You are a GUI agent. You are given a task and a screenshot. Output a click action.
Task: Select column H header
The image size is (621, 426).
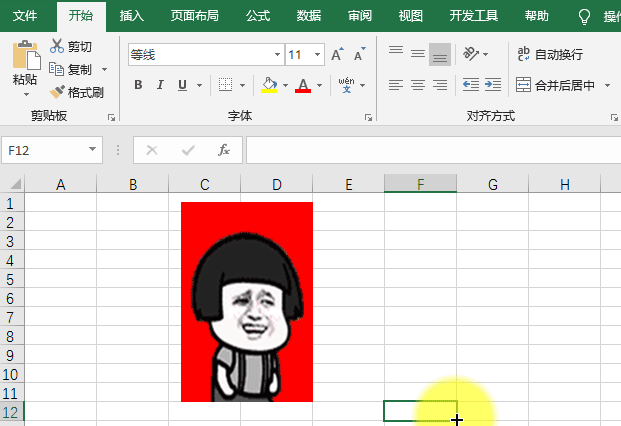(565, 184)
